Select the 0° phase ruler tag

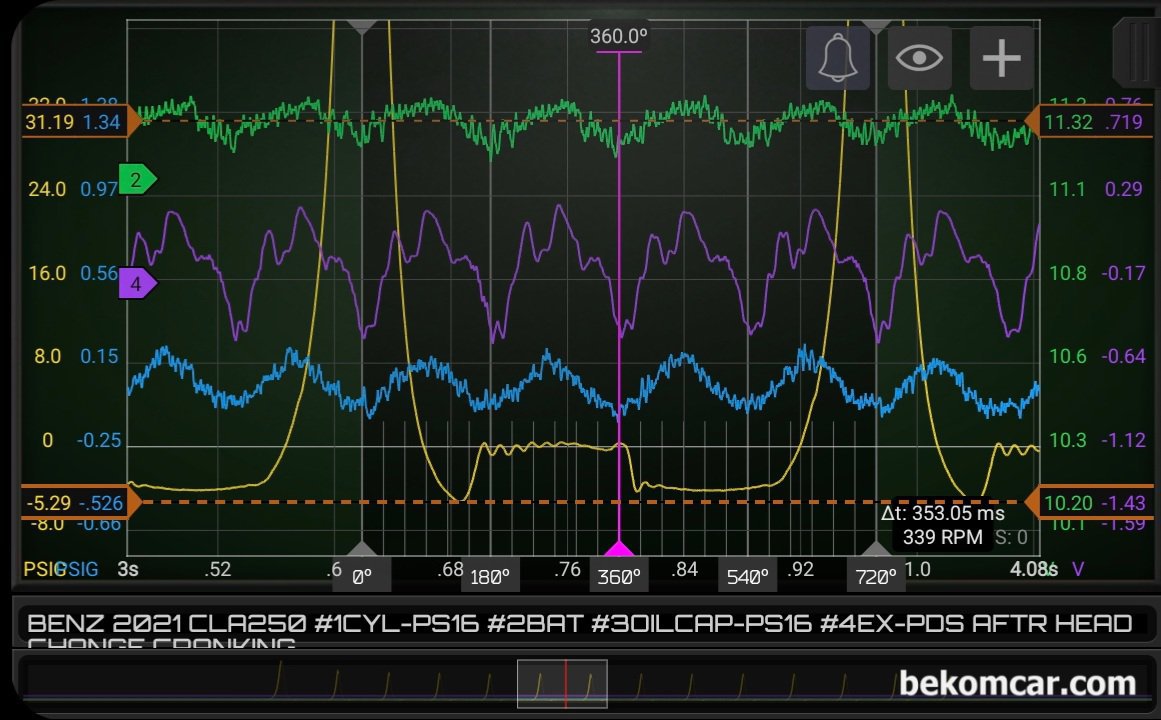[x=361, y=576]
